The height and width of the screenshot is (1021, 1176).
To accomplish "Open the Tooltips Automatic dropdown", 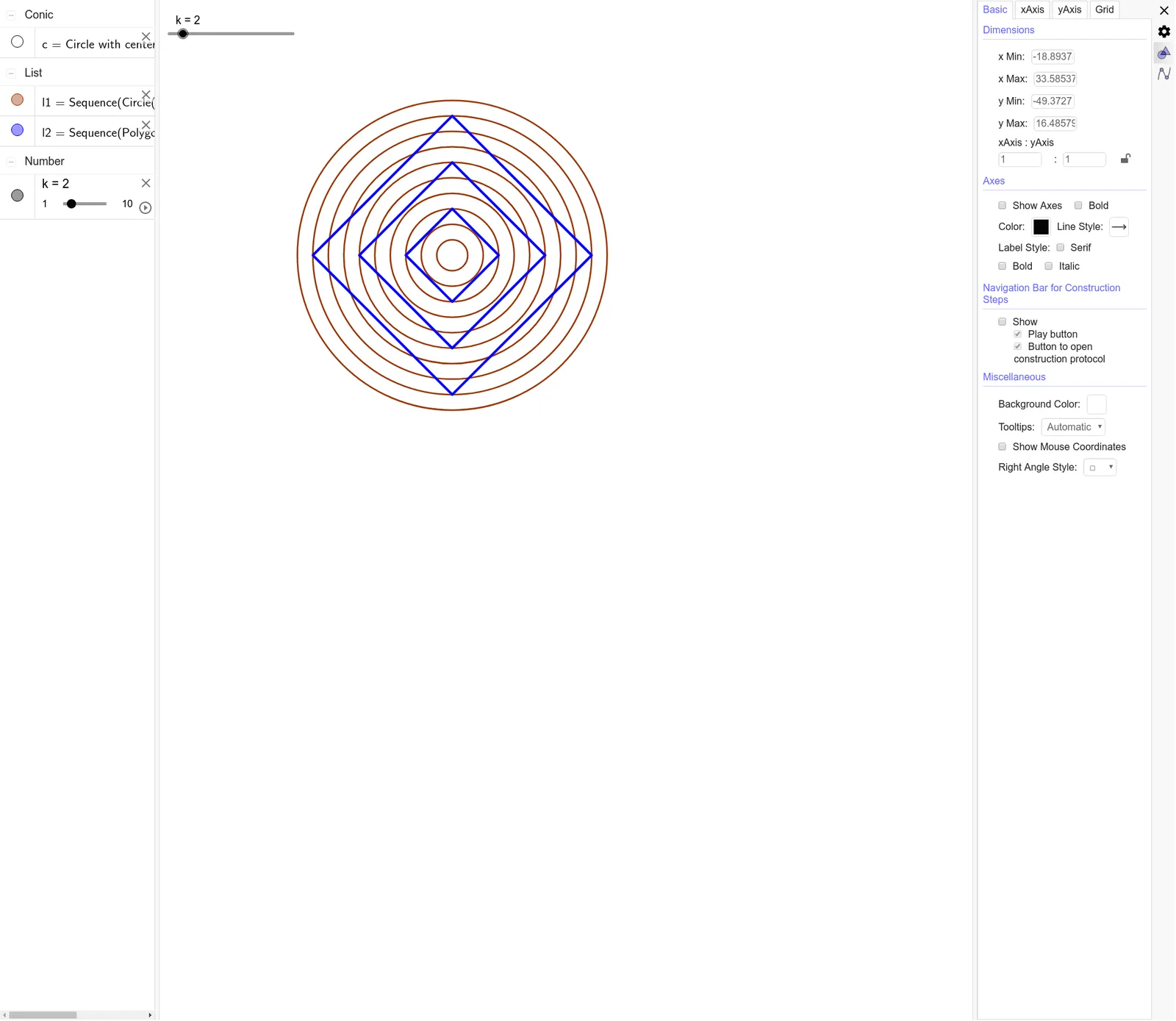I will 1073,426.
